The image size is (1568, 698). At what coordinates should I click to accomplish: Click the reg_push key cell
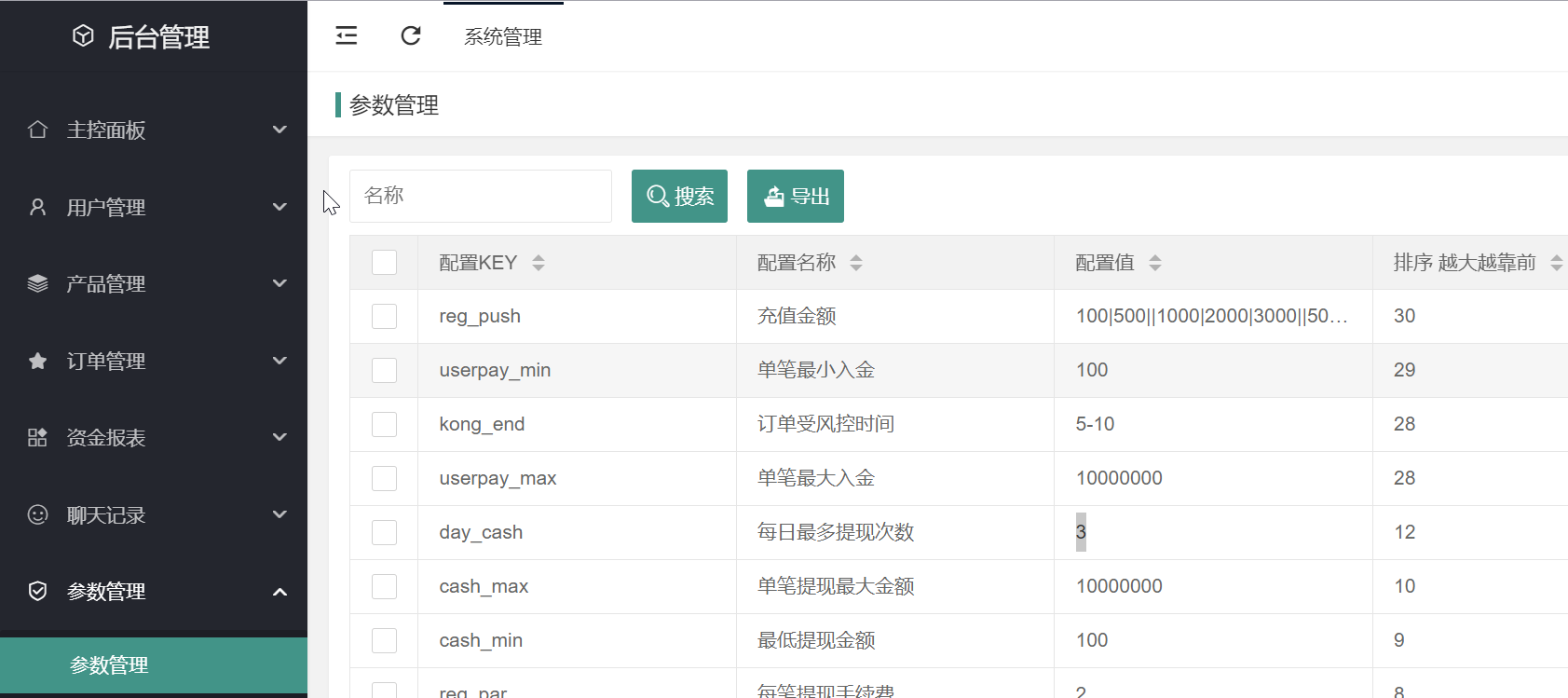pos(577,316)
